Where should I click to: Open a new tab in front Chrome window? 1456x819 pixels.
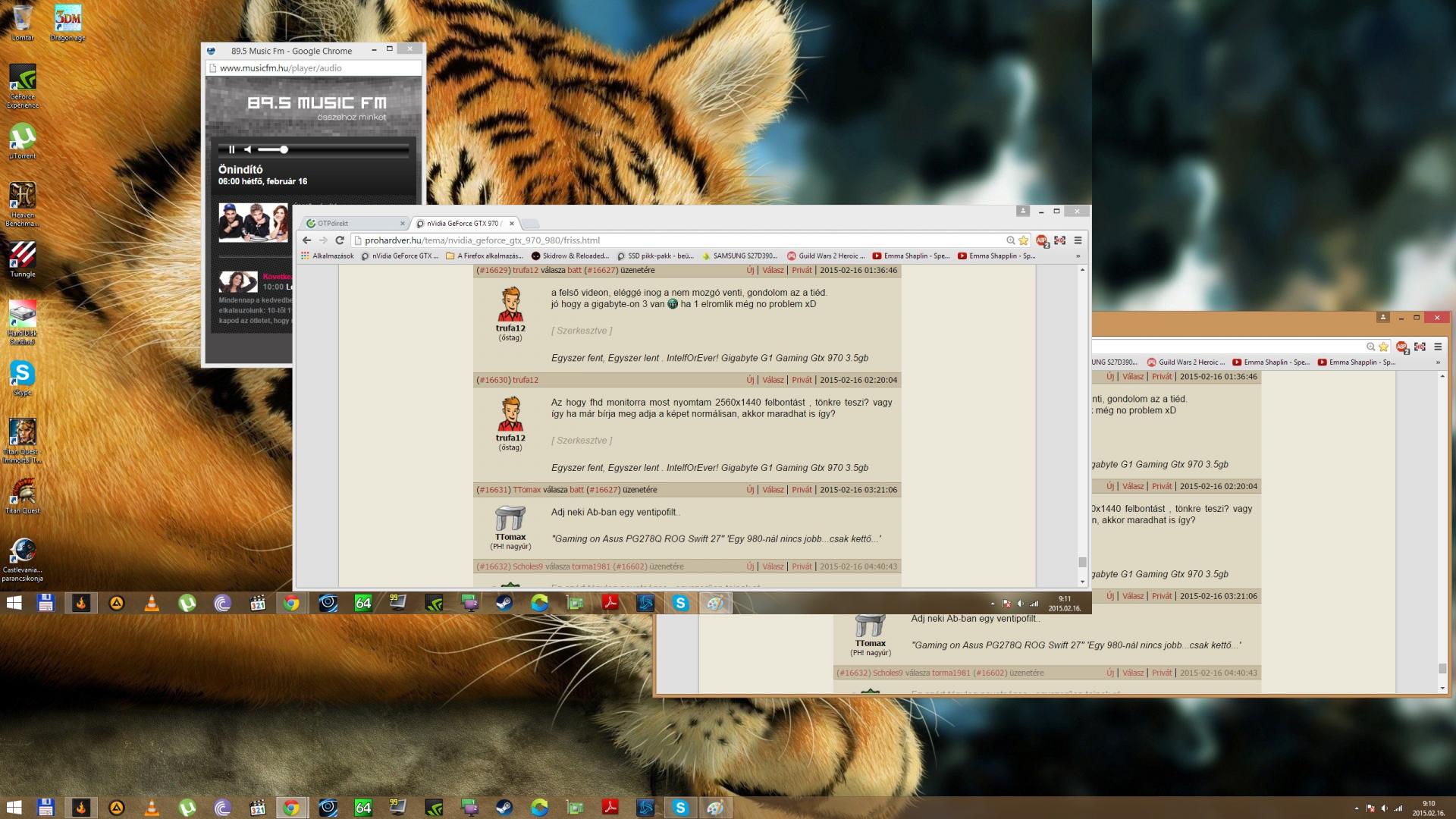pyautogui.click(x=531, y=224)
